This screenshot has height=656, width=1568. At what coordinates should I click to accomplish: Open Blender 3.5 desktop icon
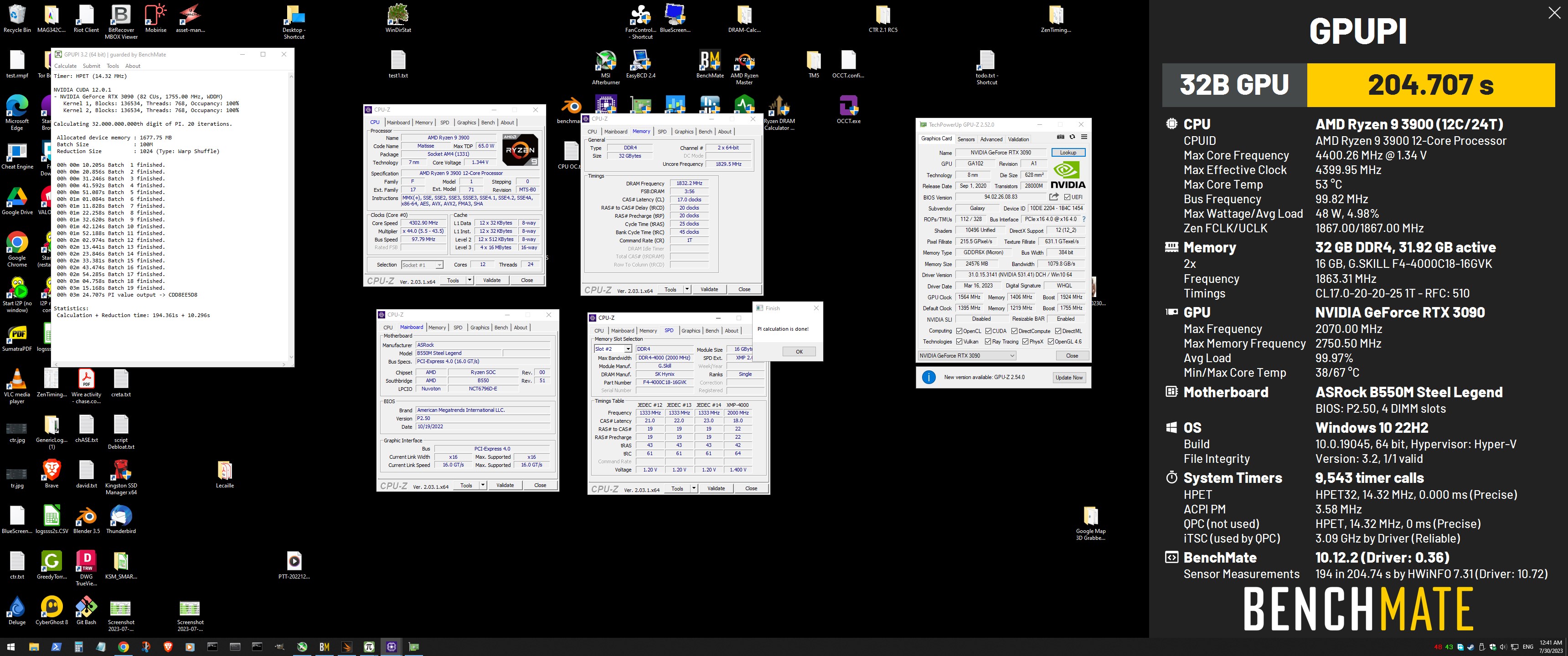tap(87, 520)
